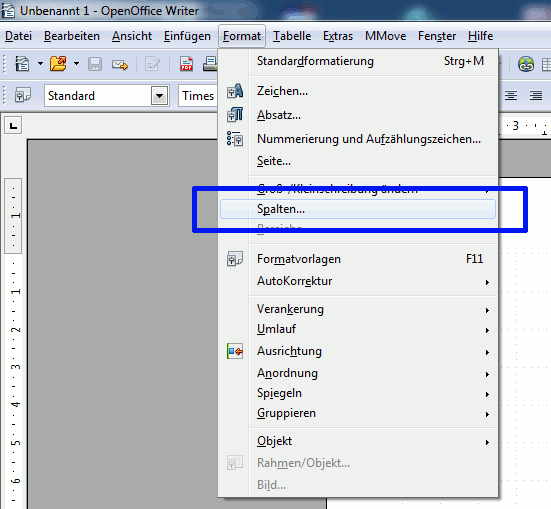Click the email document envelope icon
The width and height of the screenshot is (551, 509).
[120, 65]
